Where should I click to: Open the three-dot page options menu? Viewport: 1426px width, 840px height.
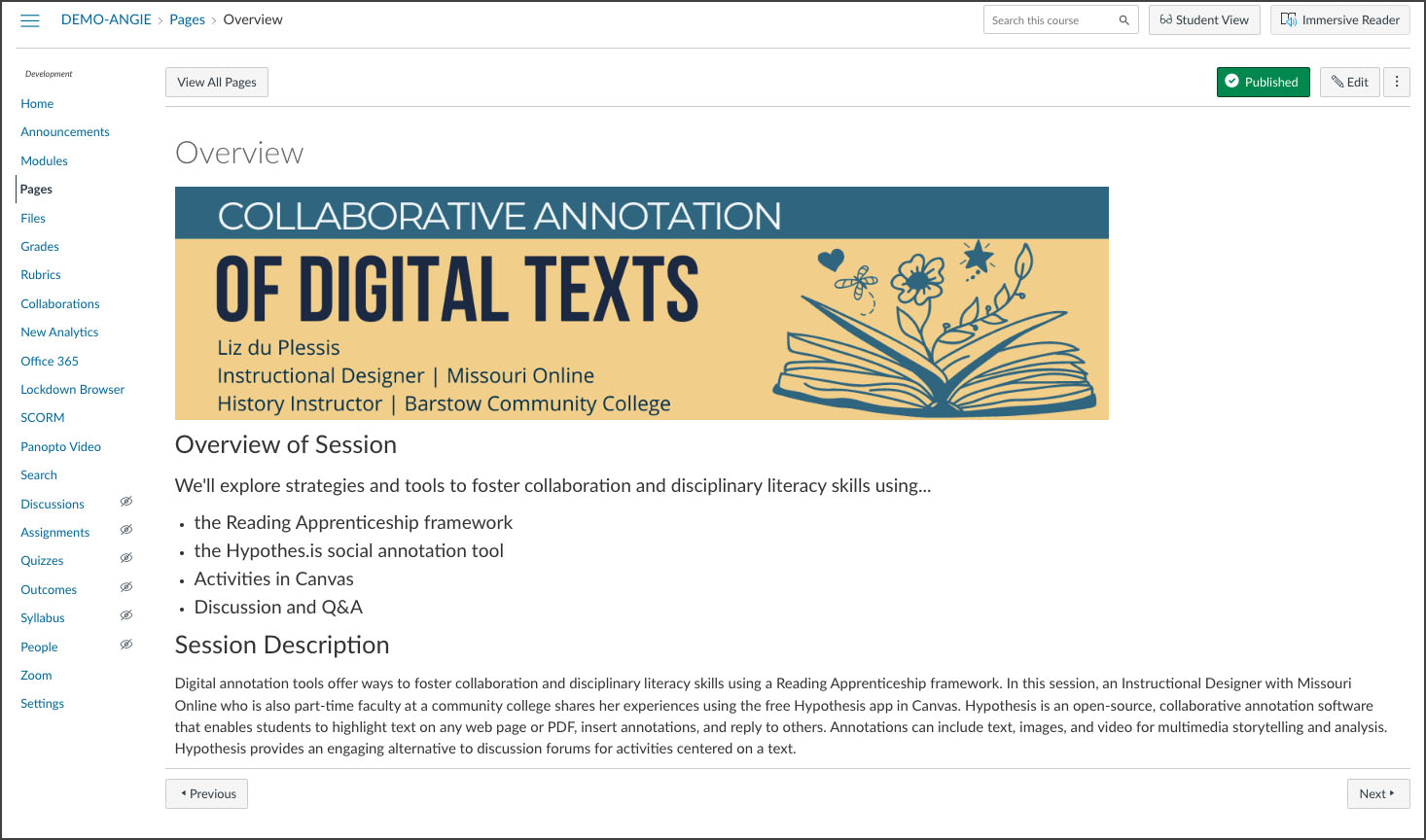click(1397, 83)
